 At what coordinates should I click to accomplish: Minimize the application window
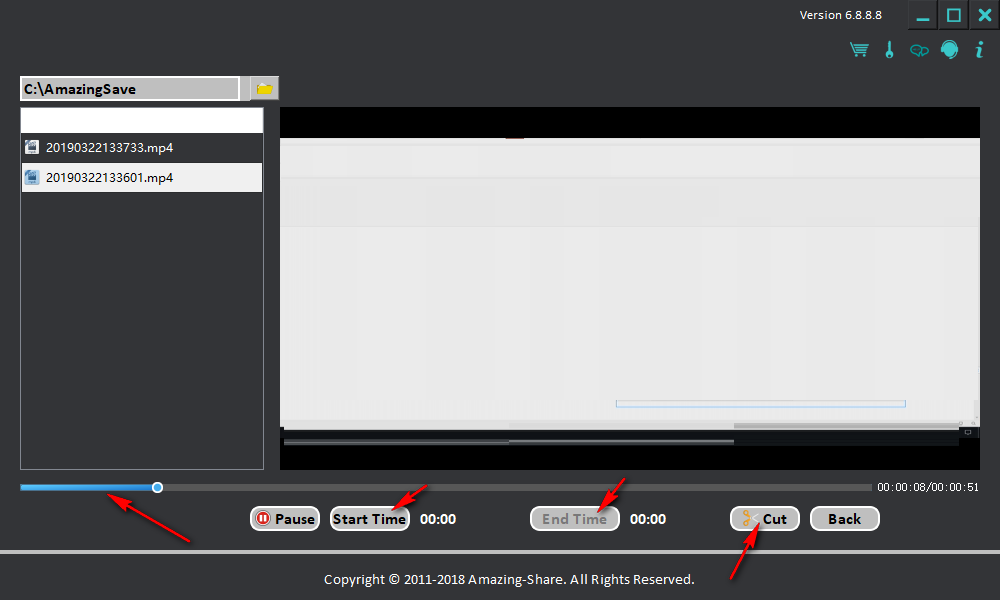tap(923, 15)
